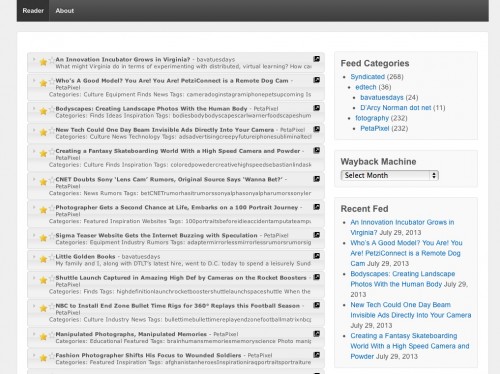Open external link for 'An Innovation Incubator Grows in Virginia?'
This screenshot has height=374, width=500.
[316, 59]
